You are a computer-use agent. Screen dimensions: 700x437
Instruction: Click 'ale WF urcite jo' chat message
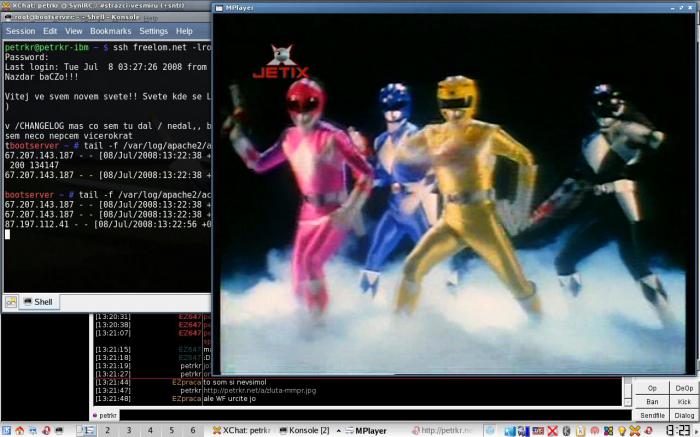(x=229, y=399)
